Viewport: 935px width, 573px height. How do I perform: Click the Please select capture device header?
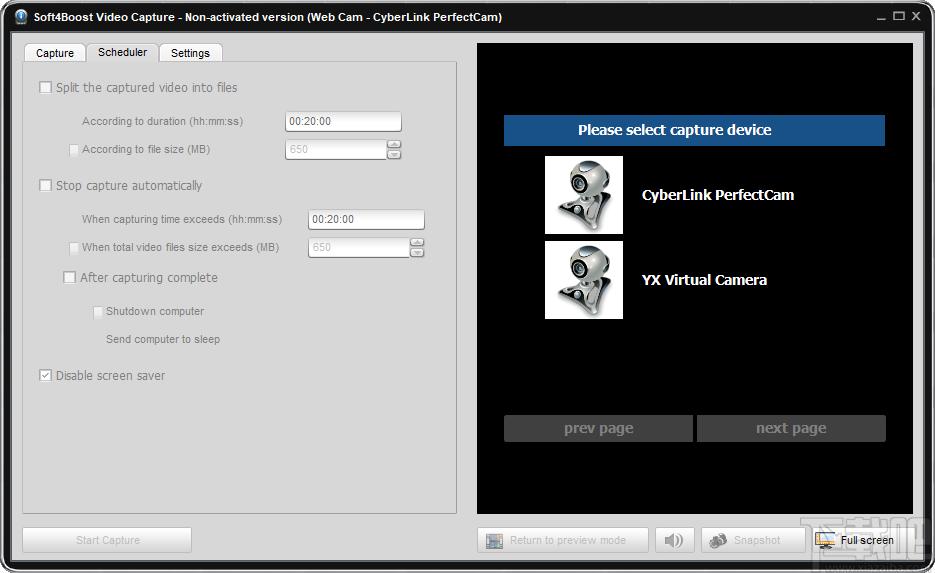(x=694, y=131)
